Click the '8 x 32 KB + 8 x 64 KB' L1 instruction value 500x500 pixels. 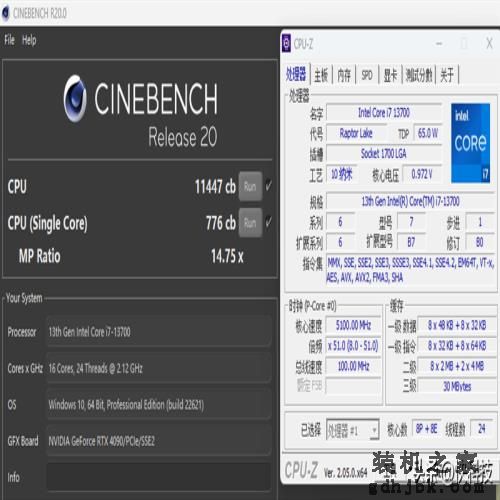(x=457, y=346)
